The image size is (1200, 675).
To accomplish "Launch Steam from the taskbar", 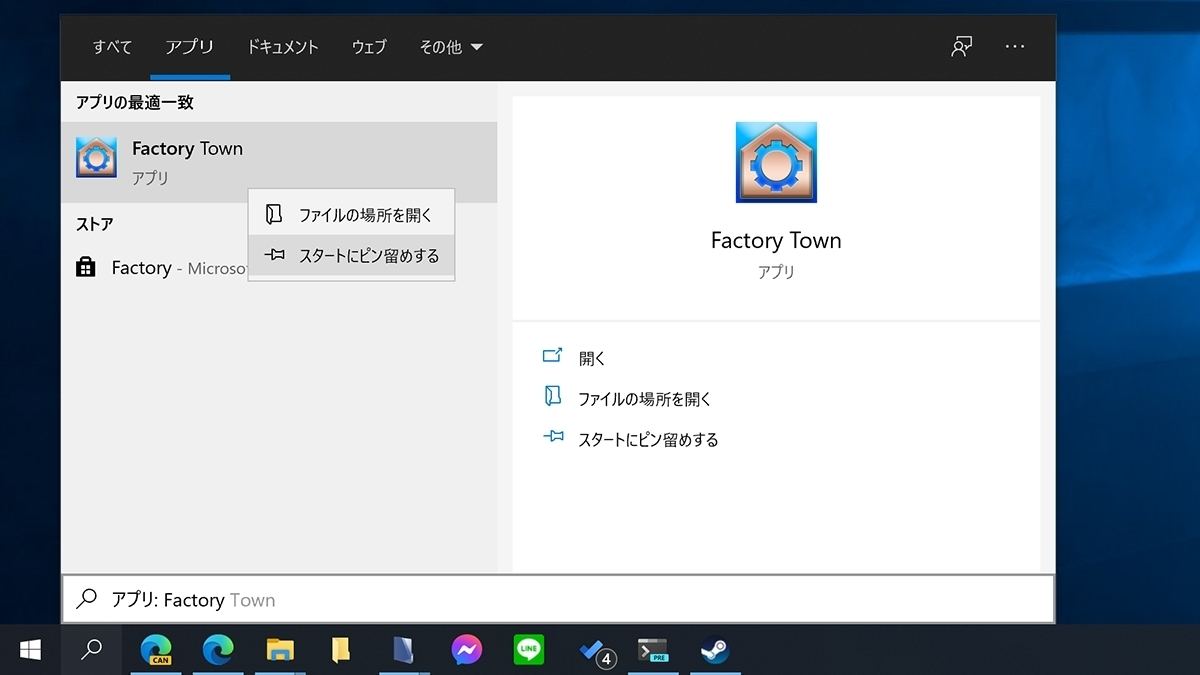I will pos(714,650).
